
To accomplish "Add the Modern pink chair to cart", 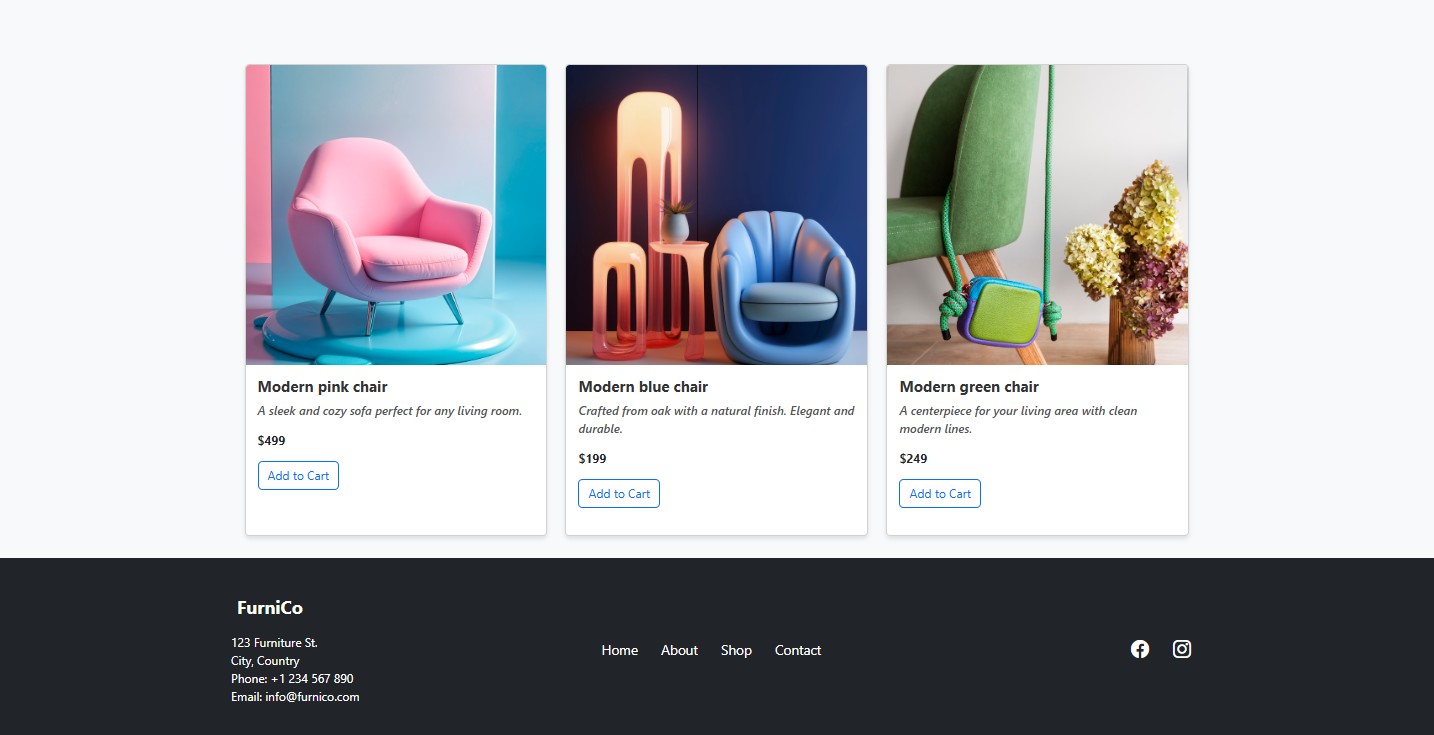I will pos(298,476).
